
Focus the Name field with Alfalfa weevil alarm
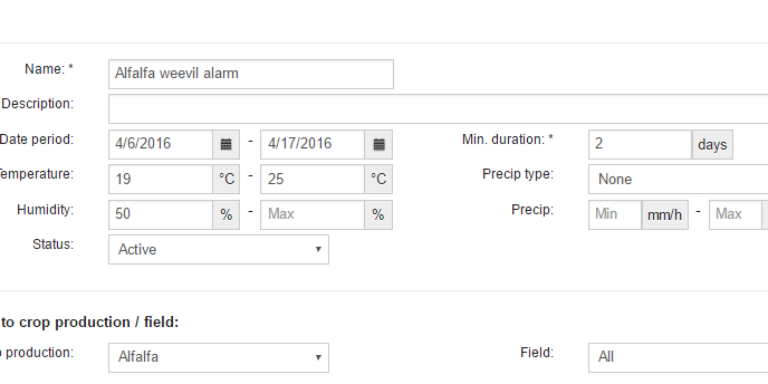point(251,74)
